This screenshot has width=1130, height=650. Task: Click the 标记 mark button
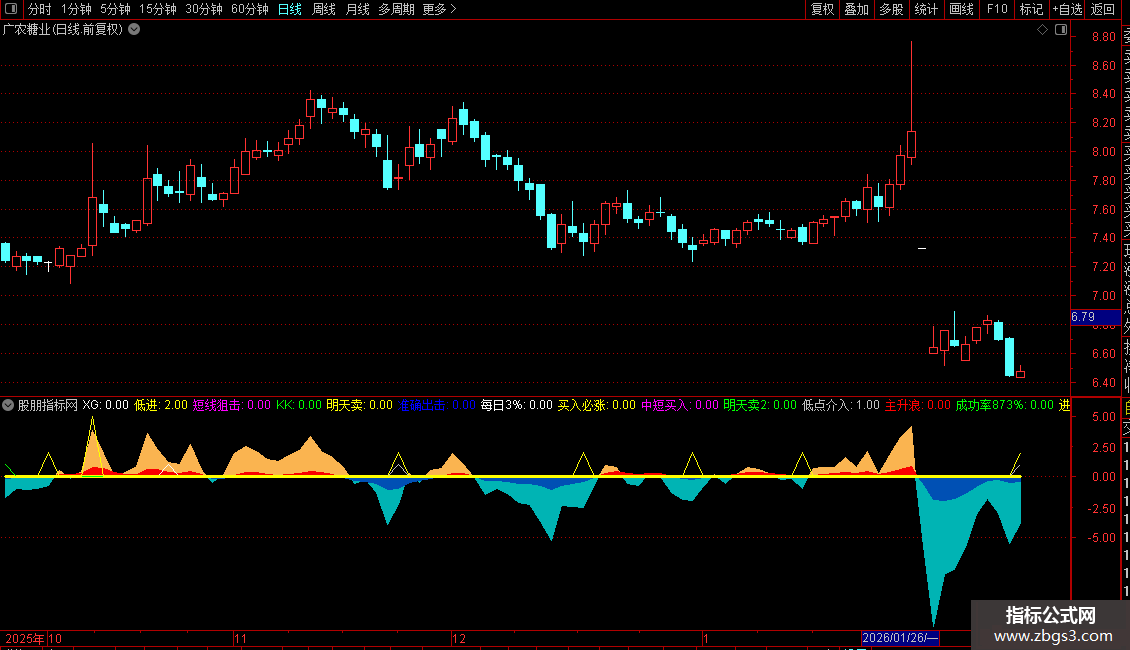coord(1031,9)
